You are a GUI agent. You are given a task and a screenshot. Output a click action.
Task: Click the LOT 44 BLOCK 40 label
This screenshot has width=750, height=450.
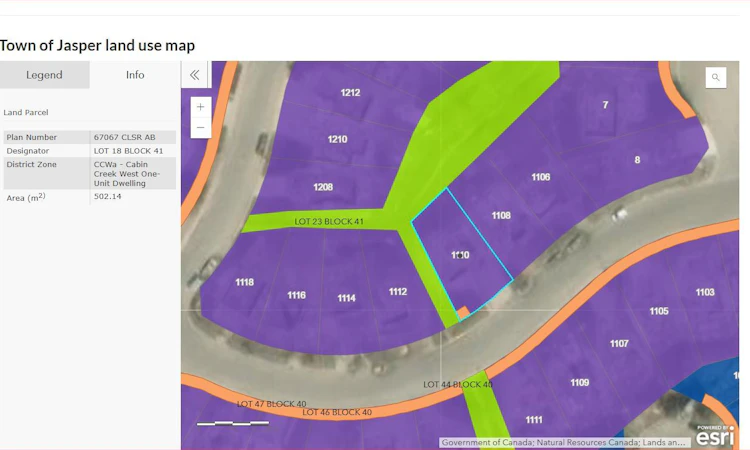[x=458, y=384]
